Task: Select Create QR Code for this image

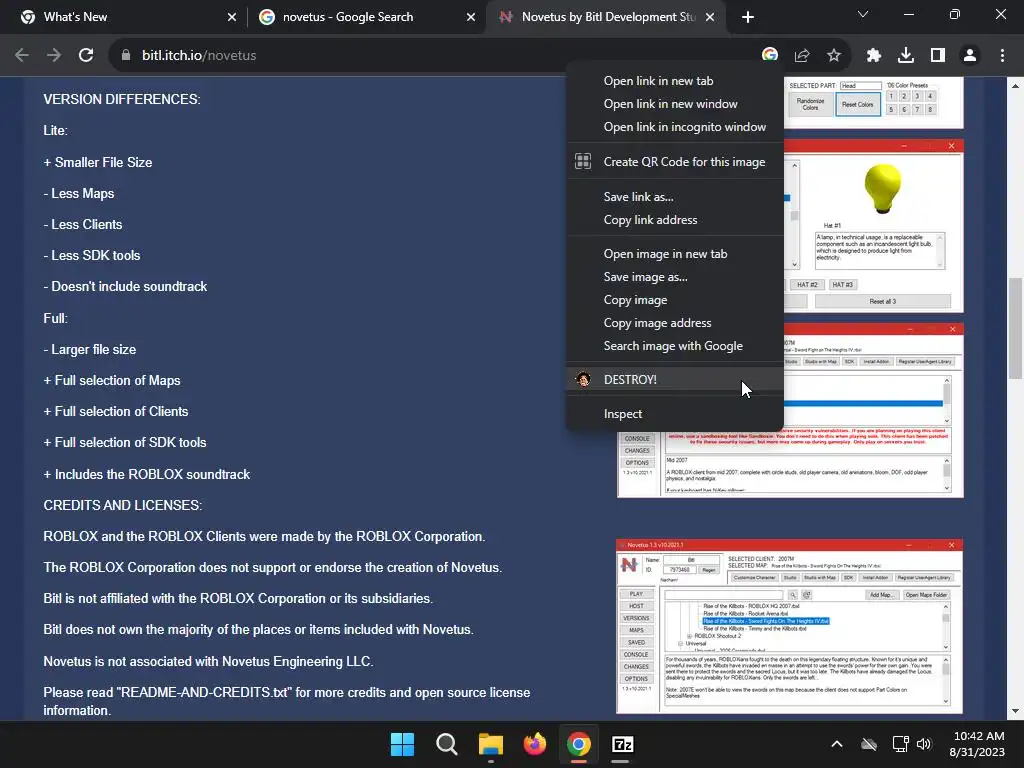Action: [x=675, y=162]
